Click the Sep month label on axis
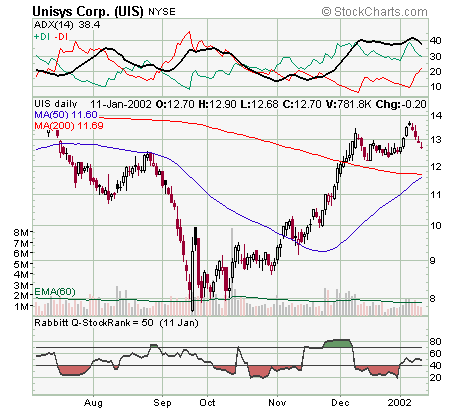Image resolution: width=460 pixels, height=414 pixels. coord(162,403)
